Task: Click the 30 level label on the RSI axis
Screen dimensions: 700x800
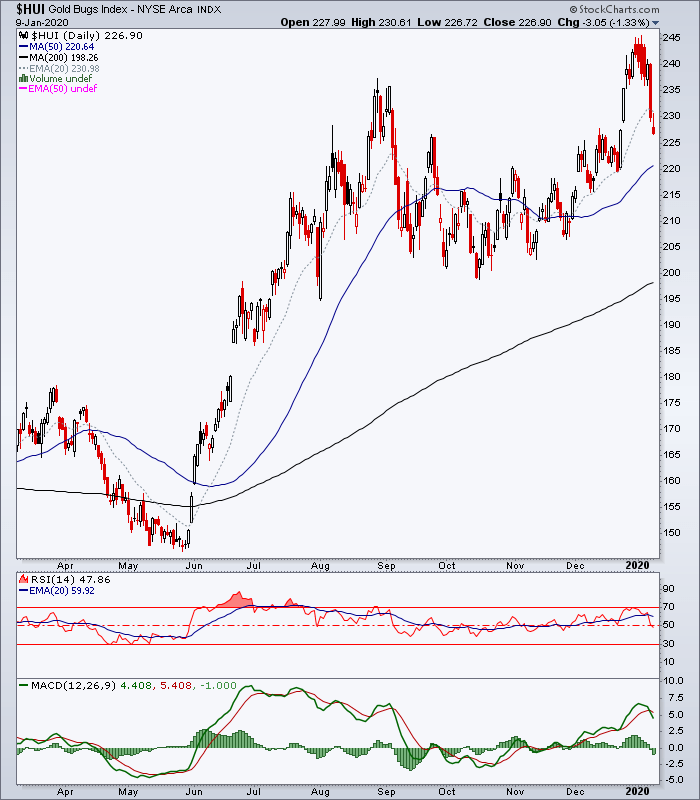Action: point(668,643)
